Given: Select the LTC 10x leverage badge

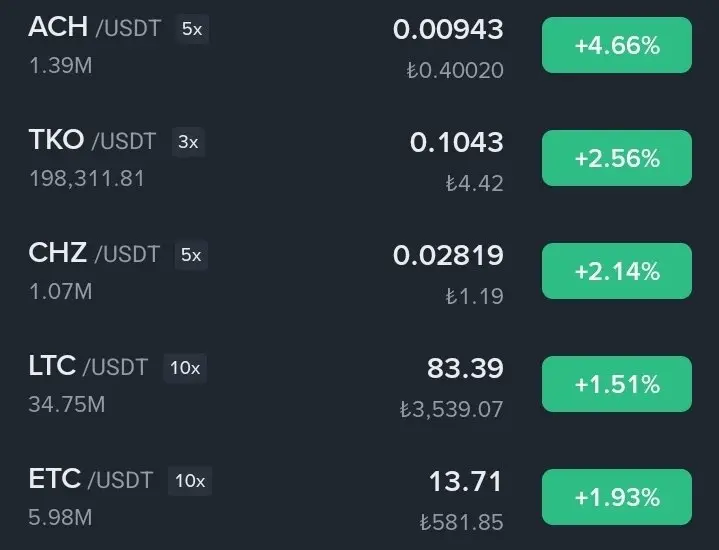Looking at the screenshot, I should 185,367.
